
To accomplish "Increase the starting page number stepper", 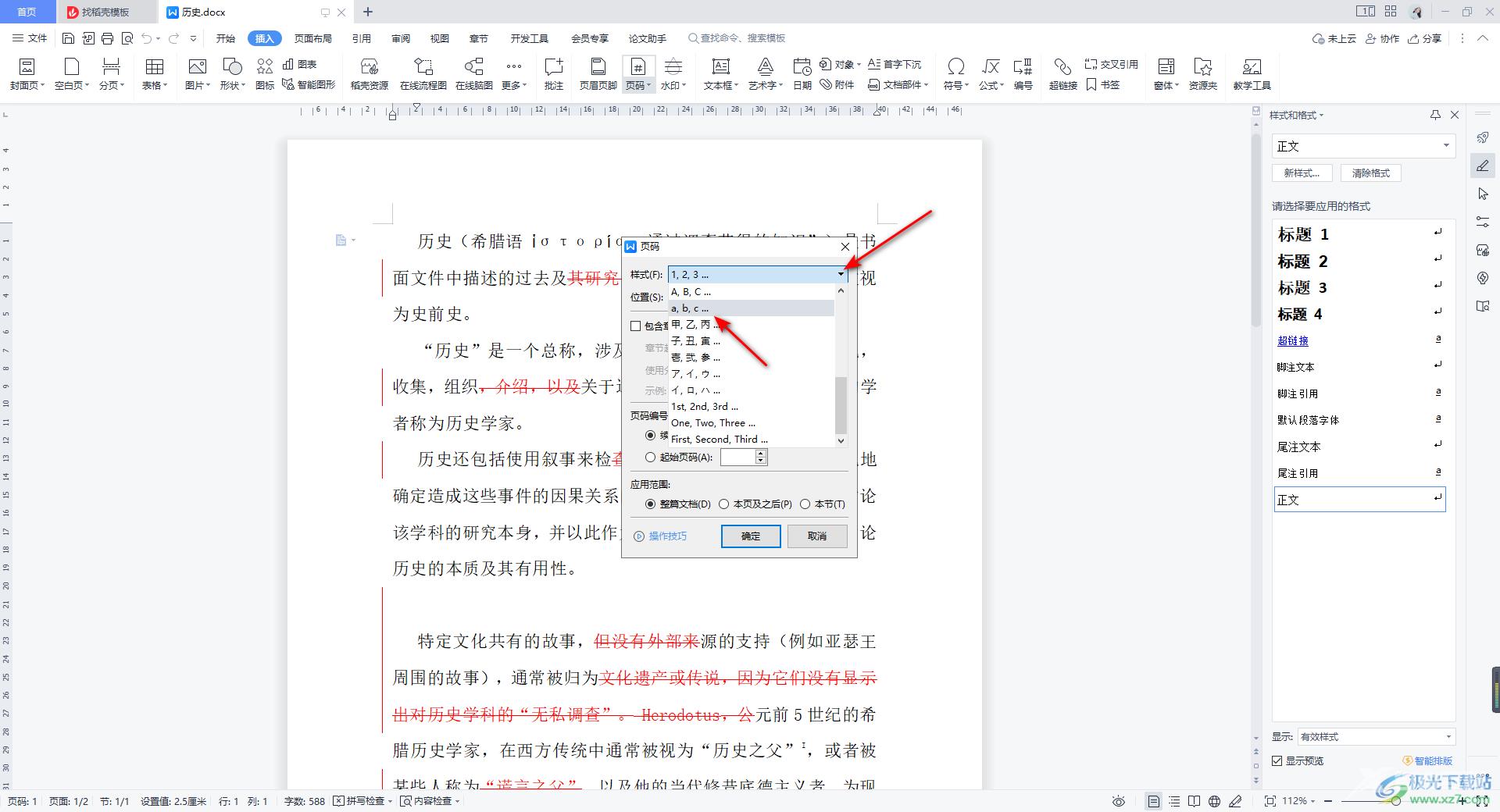I will [762, 453].
